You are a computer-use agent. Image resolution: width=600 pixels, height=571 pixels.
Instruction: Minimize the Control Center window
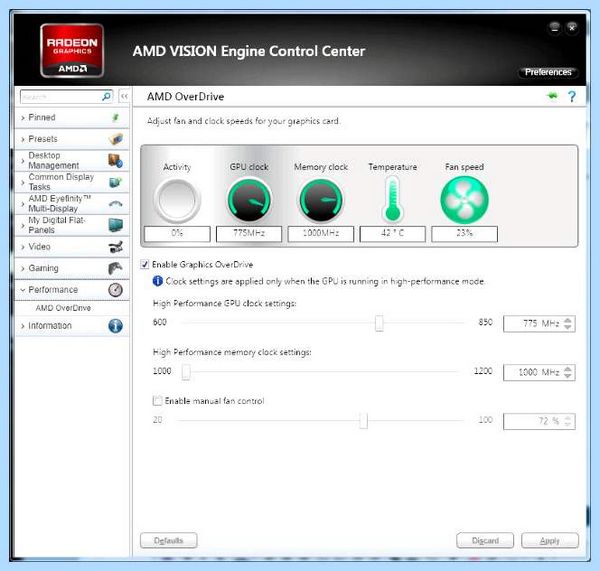[x=555, y=28]
